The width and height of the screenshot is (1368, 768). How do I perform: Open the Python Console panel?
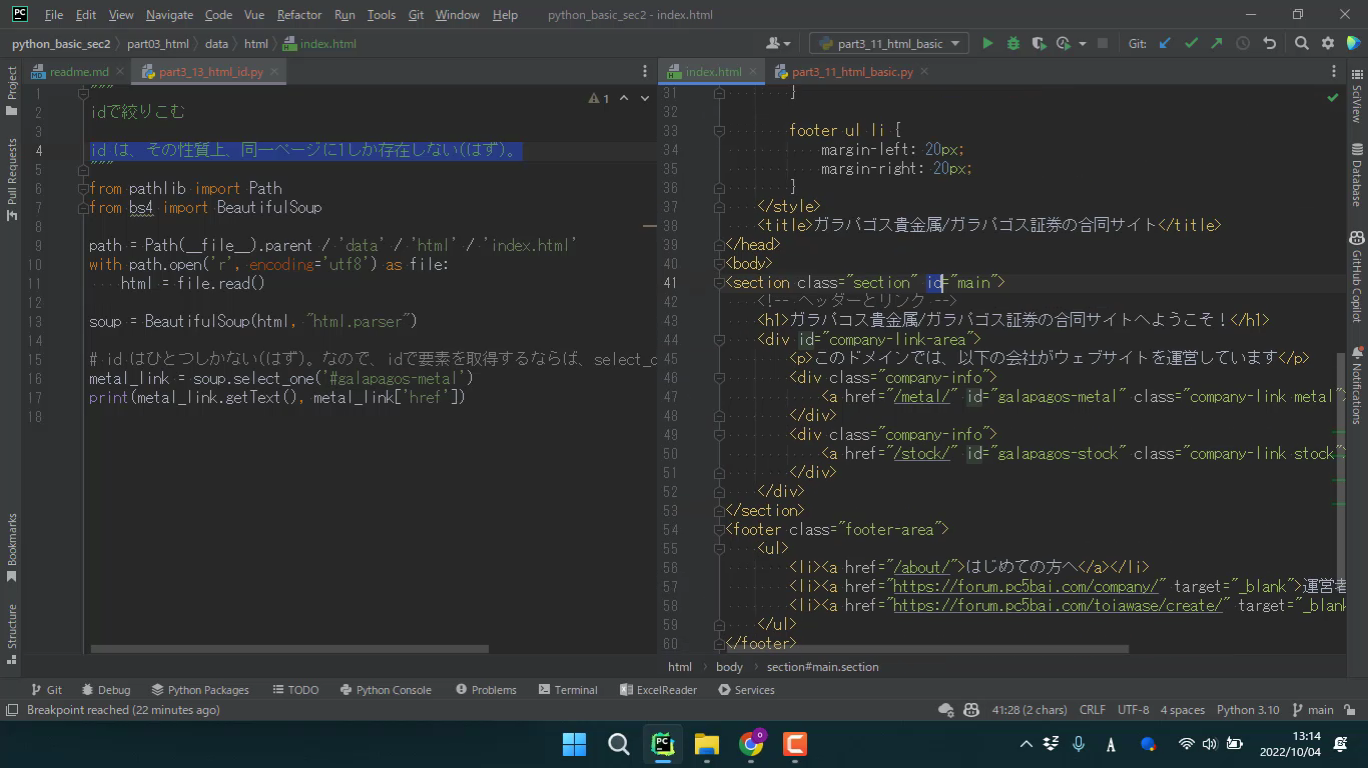point(386,690)
